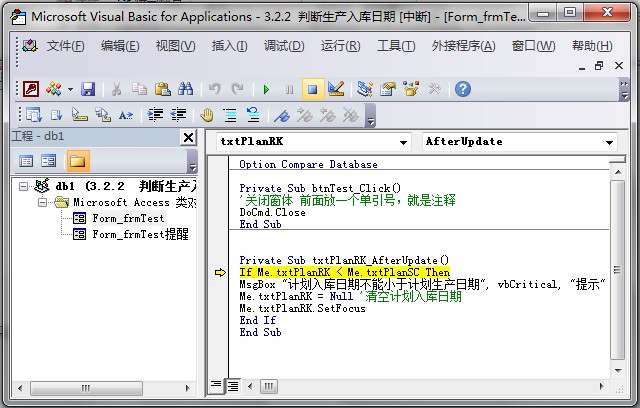Open the 外接程序(A) menu

(x=464, y=46)
